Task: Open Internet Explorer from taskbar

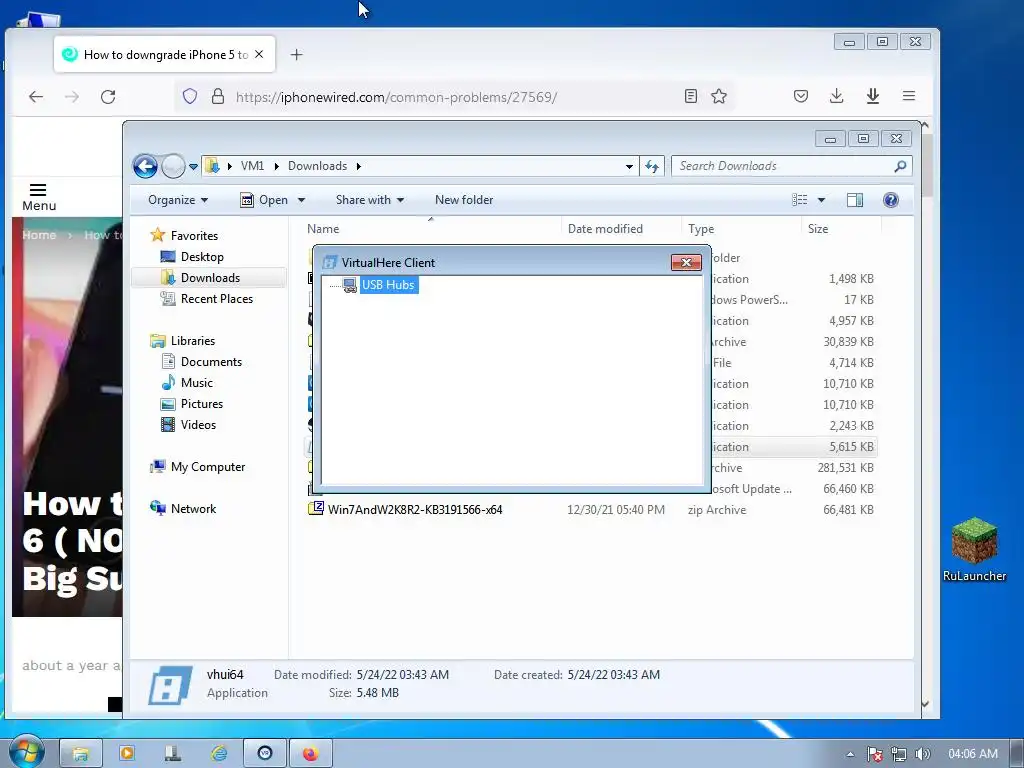Action: click(219, 754)
